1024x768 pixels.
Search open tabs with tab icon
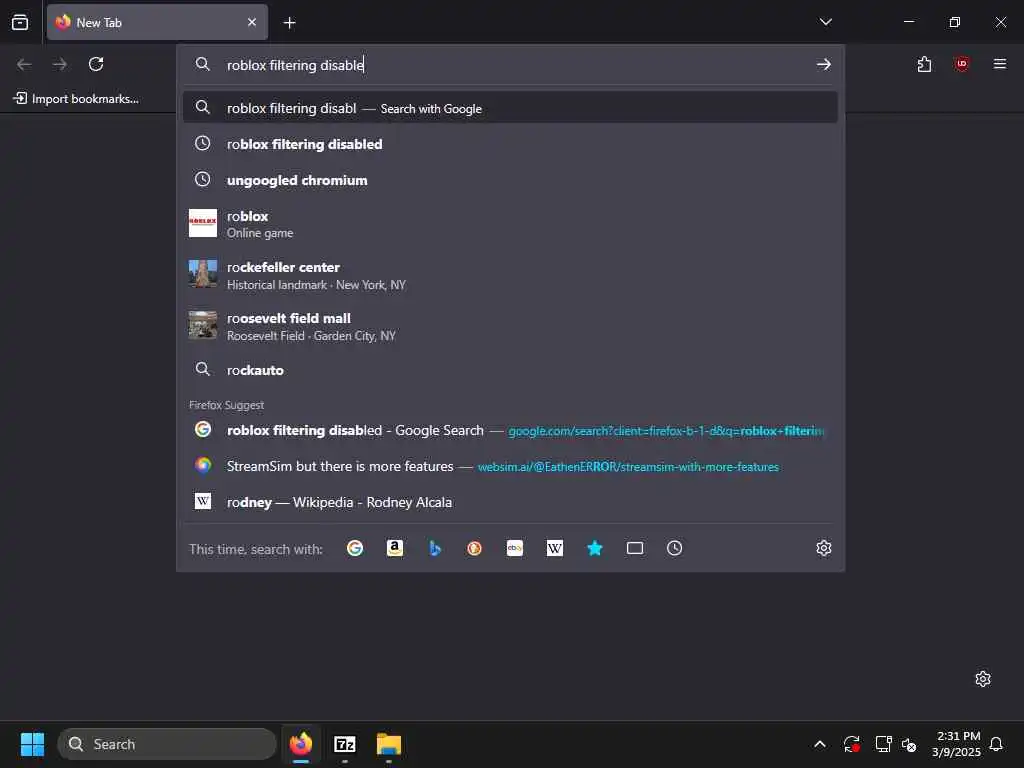coord(635,548)
